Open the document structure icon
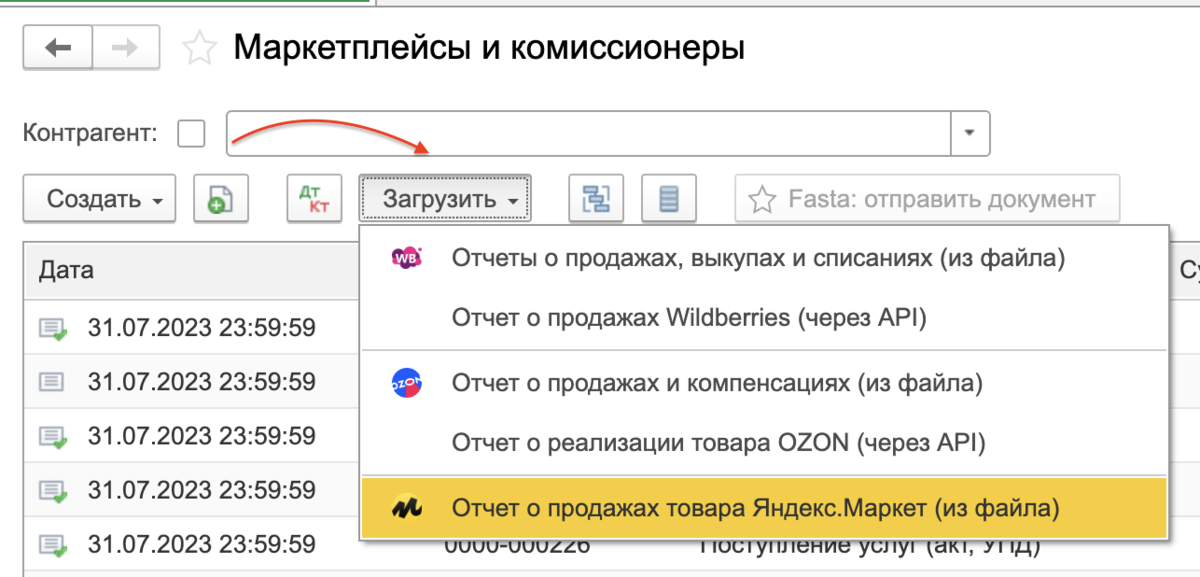1200x577 pixels. [596, 199]
